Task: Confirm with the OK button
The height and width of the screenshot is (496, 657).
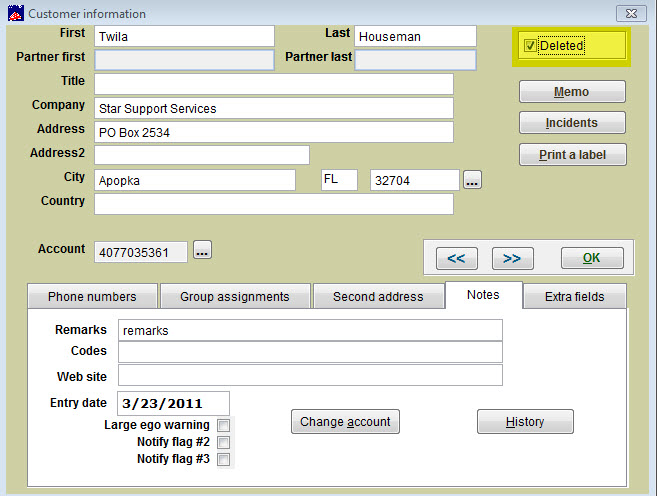Action: pyautogui.click(x=592, y=258)
